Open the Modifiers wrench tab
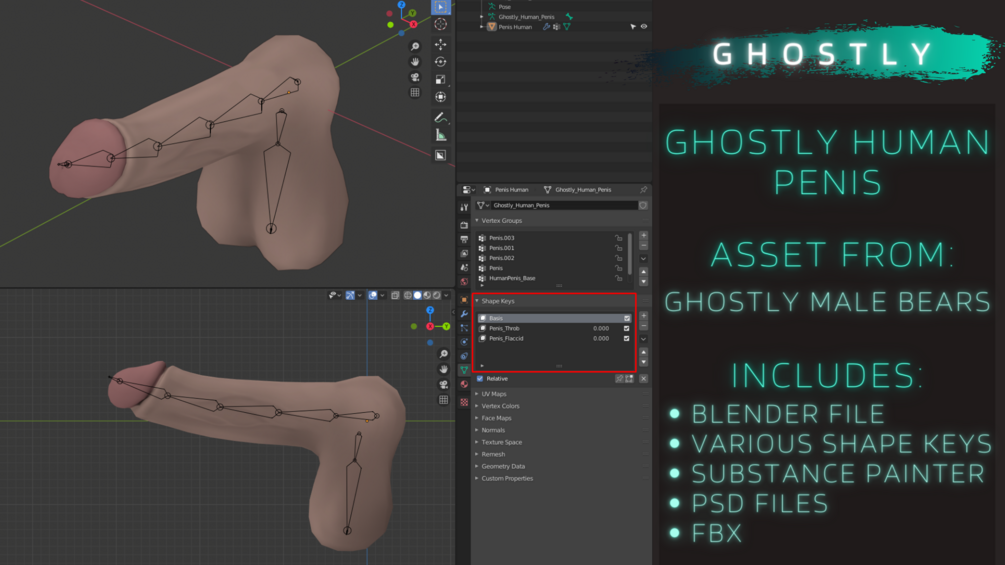This screenshot has width=1005, height=565. [464, 314]
